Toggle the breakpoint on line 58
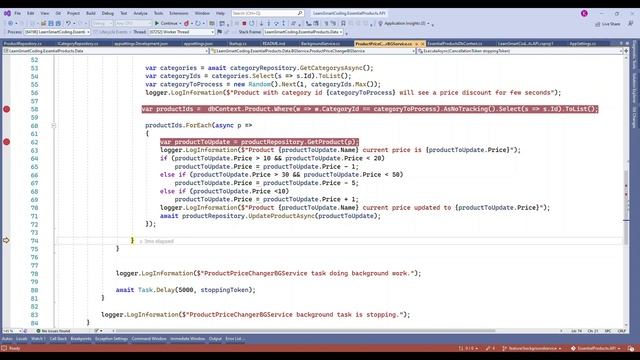The image size is (640, 360). pos(7,109)
